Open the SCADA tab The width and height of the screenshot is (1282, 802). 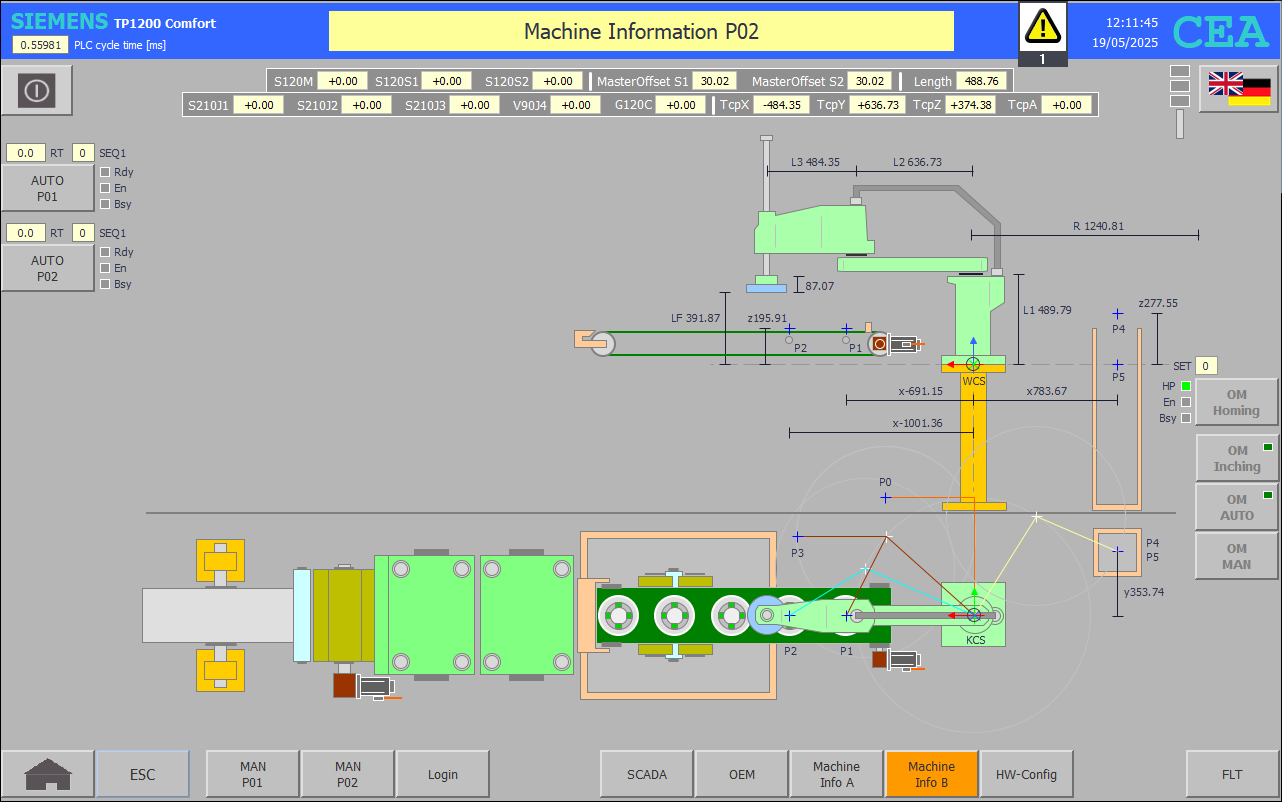tap(646, 774)
